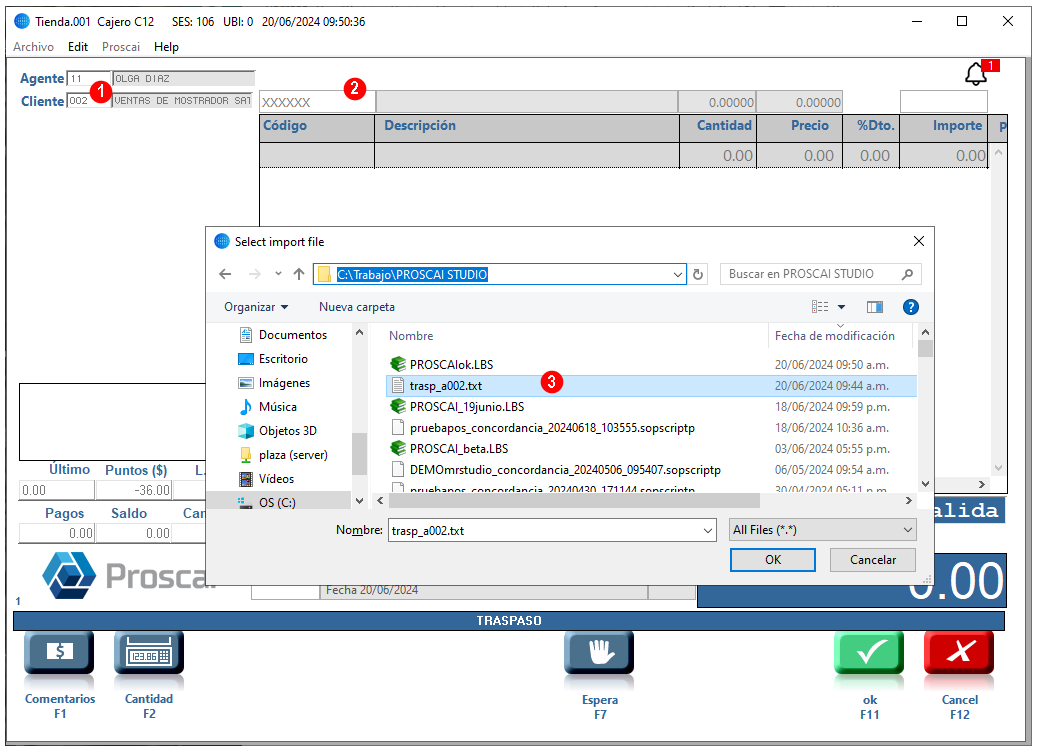
Task: Click the Importe column header
Action: [943, 126]
